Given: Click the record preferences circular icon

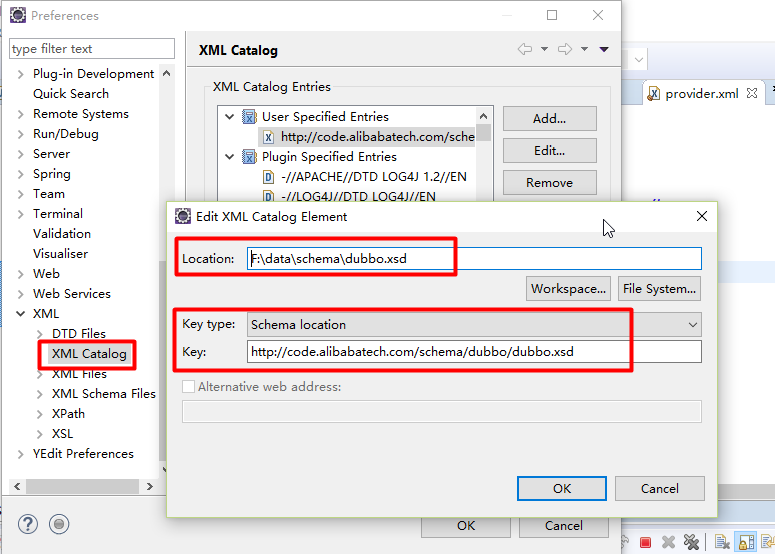Looking at the screenshot, I should 59,524.
